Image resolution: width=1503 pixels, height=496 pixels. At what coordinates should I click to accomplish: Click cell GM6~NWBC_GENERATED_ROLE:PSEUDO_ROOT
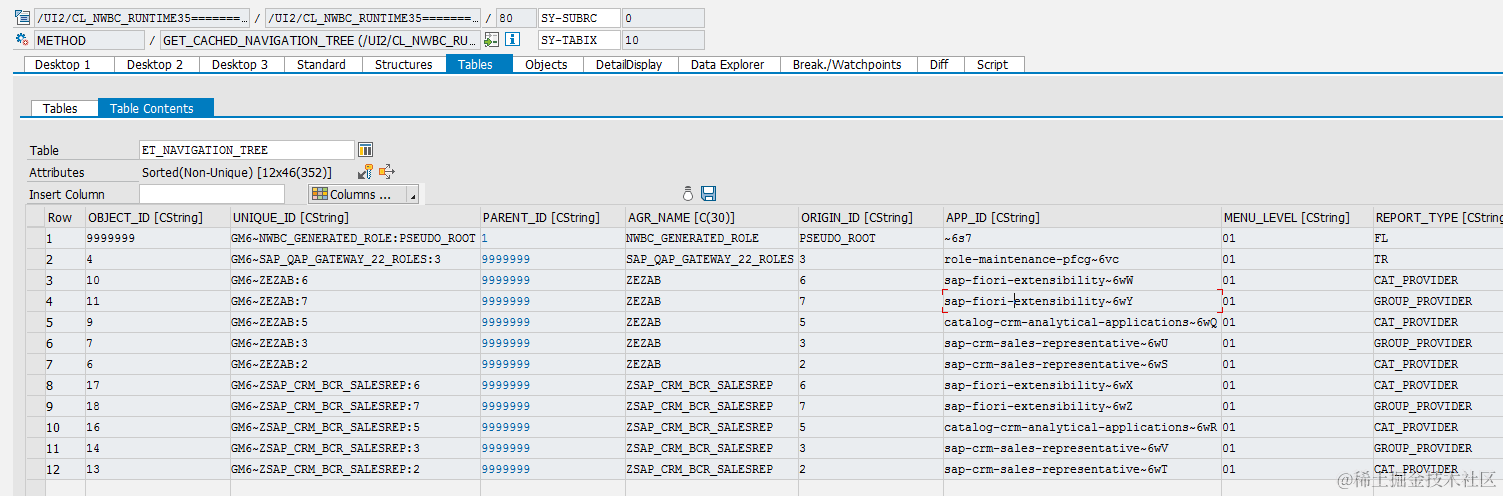coord(354,238)
